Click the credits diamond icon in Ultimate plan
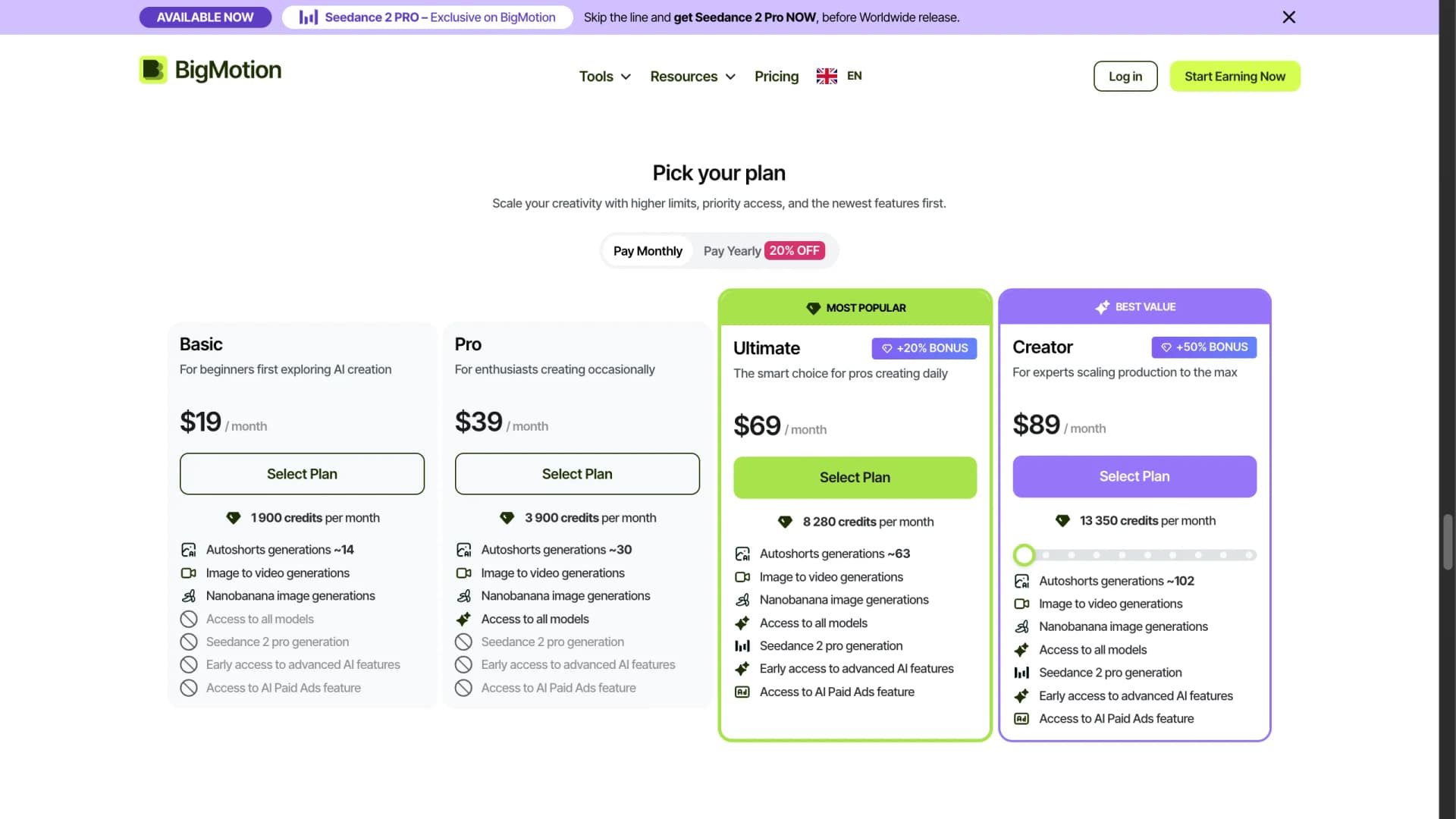 (785, 521)
